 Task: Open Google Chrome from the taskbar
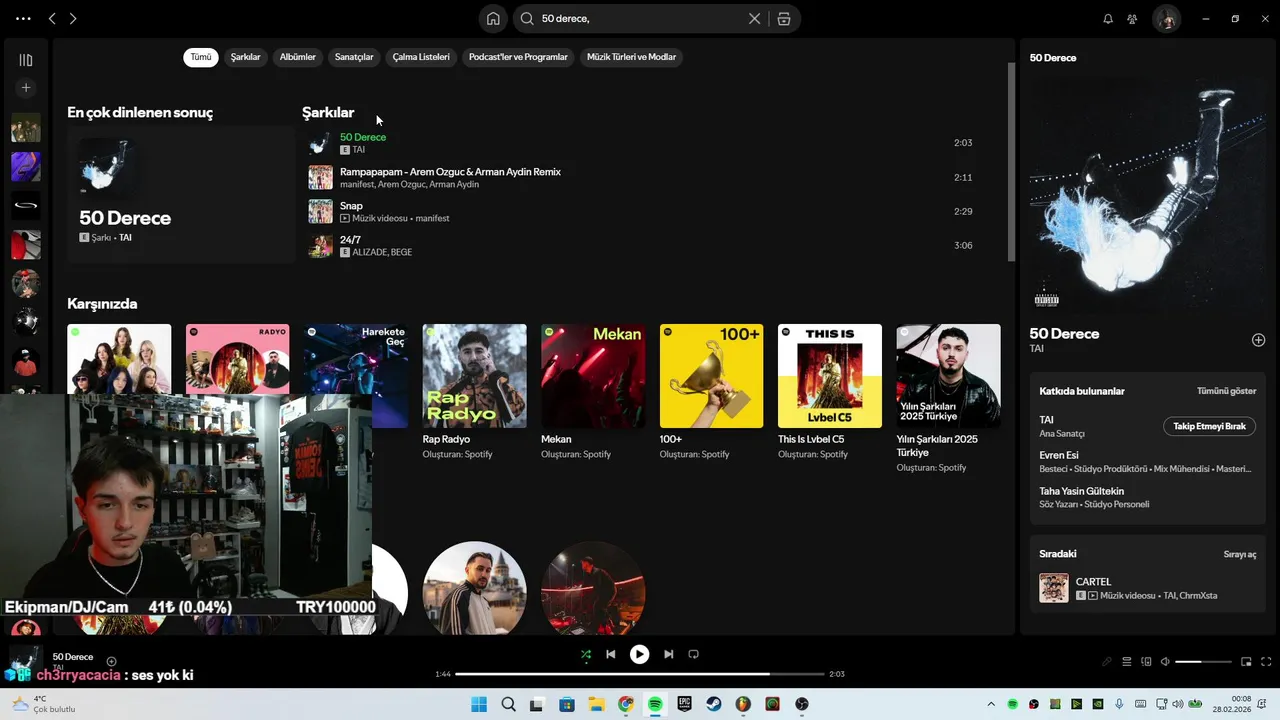[x=626, y=704]
